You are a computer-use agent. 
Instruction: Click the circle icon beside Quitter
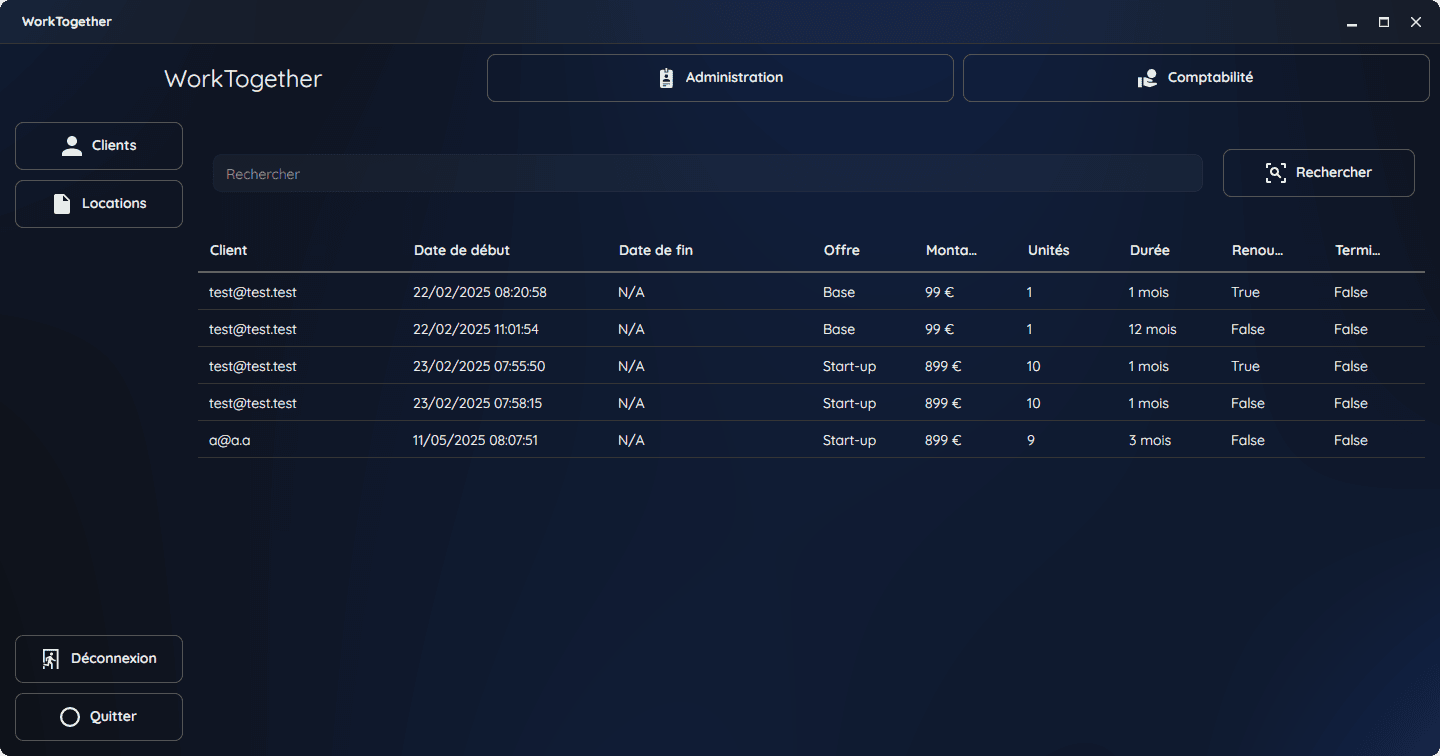(70, 717)
